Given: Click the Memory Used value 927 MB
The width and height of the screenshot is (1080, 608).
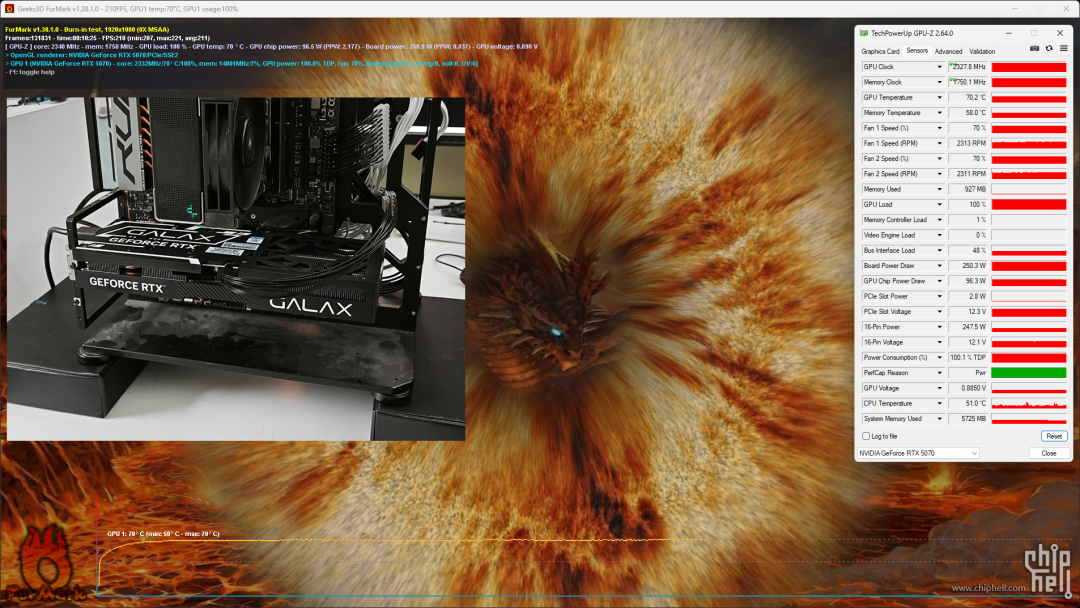Looking at the screenshot, I should 968,189.
